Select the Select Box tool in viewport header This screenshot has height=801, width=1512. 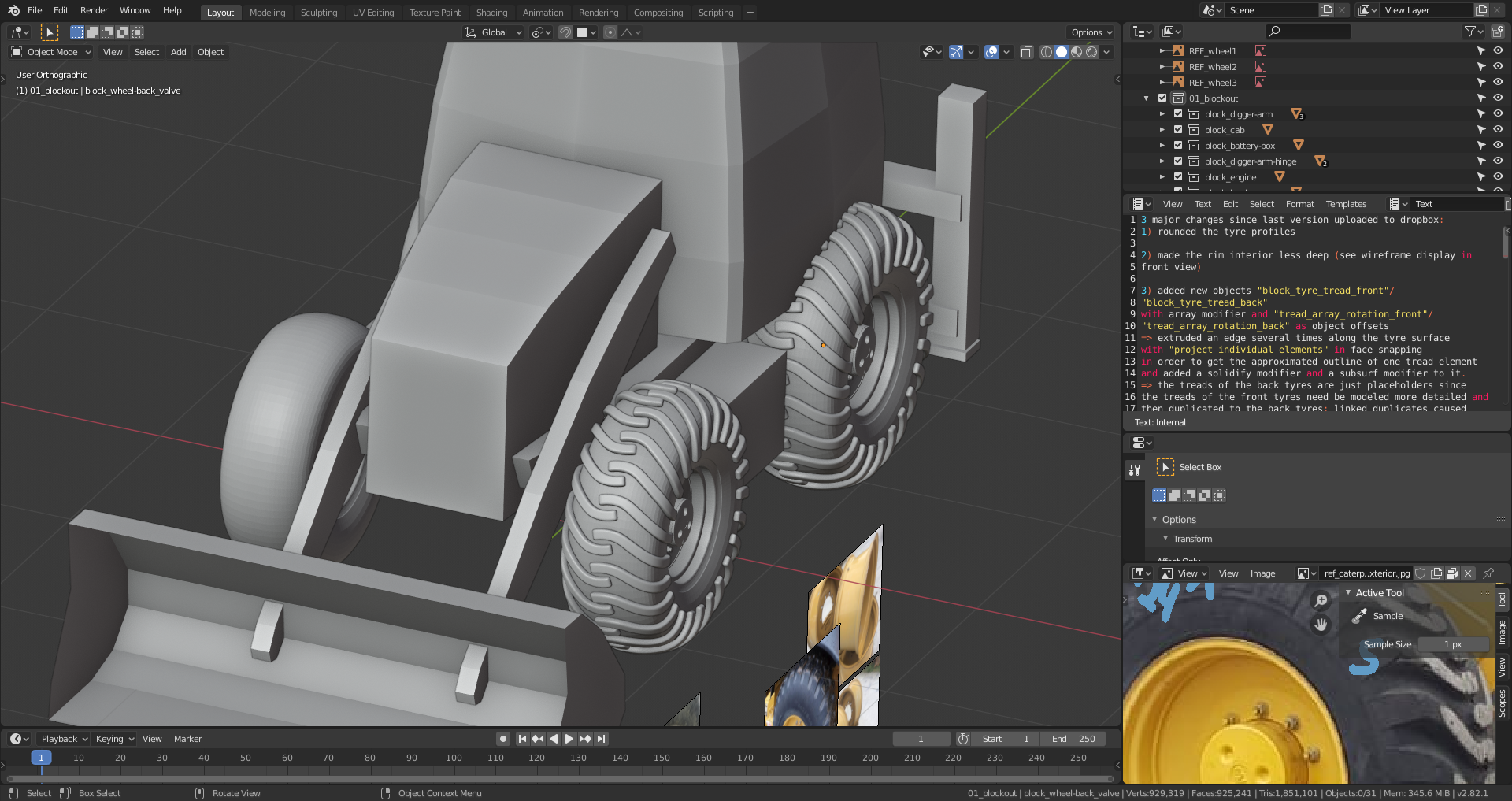click(49, 32)
